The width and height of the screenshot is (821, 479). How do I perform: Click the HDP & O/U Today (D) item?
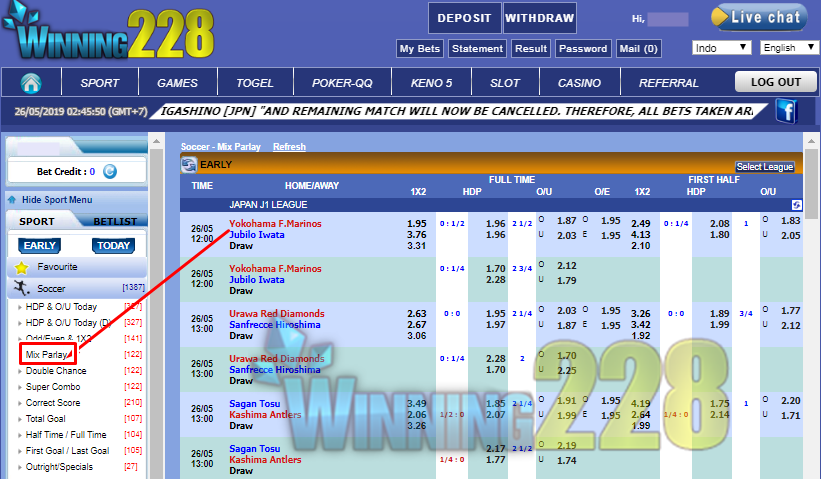click(x=68, y=322)
